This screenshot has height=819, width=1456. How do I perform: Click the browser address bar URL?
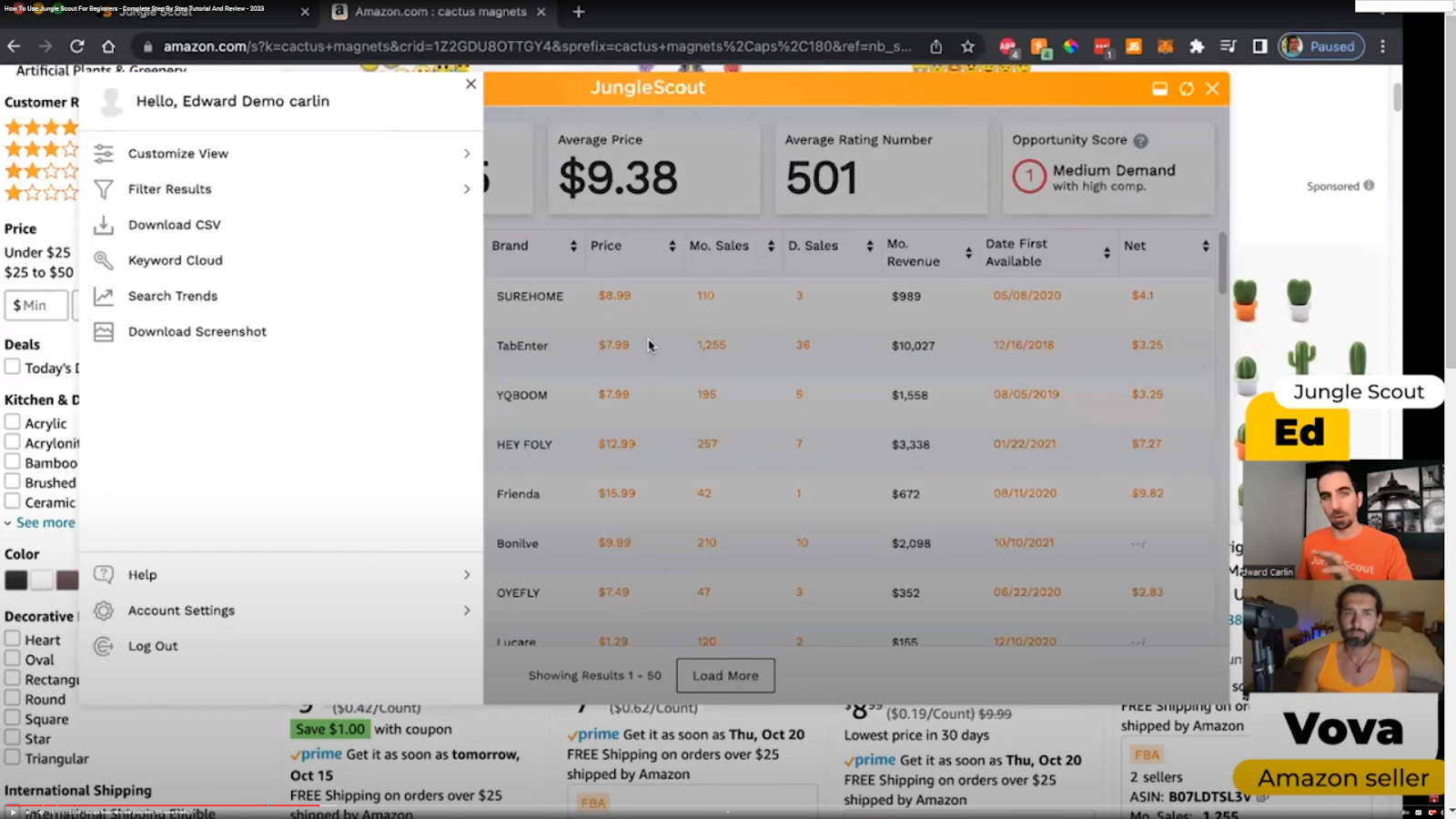click(x=537, y=46)
